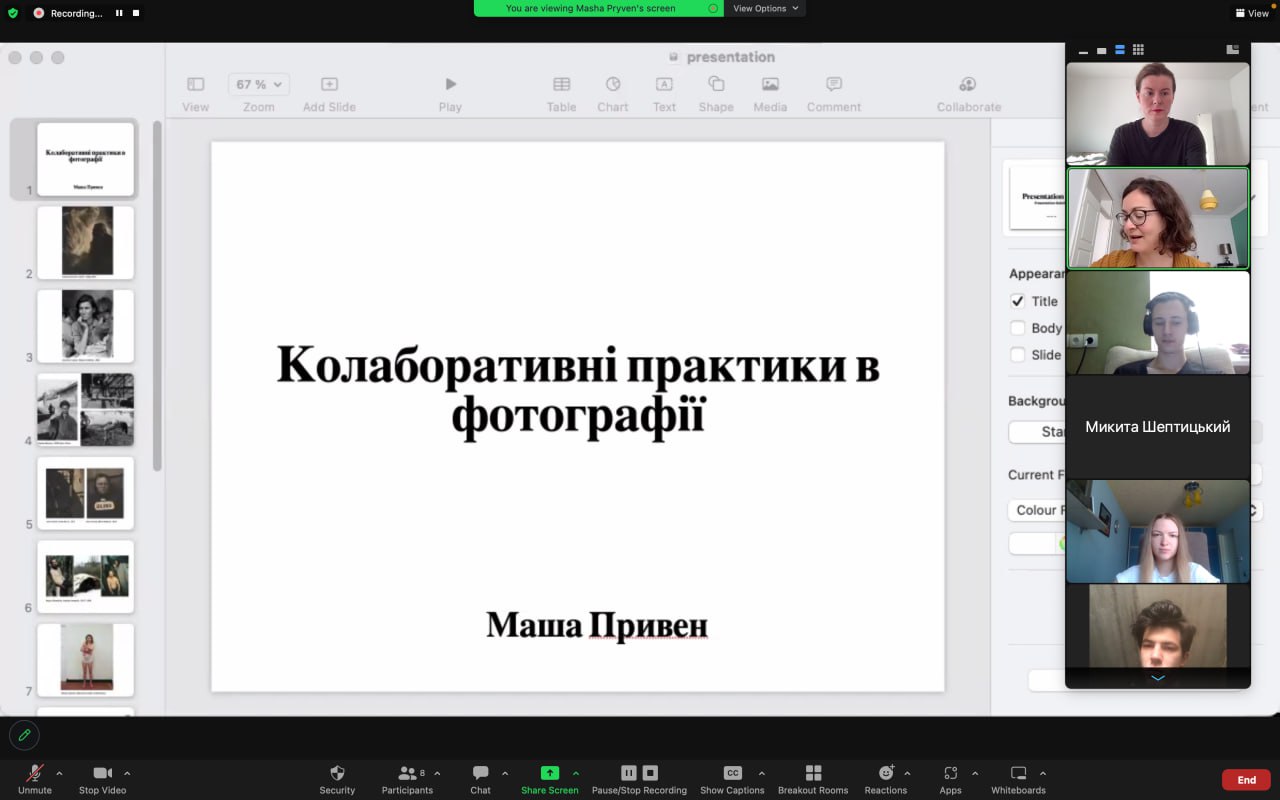Image resolution: width=1280 pixels, height=800 pixels.
Task: Open Whiteboards
Action: point(1018,773)
